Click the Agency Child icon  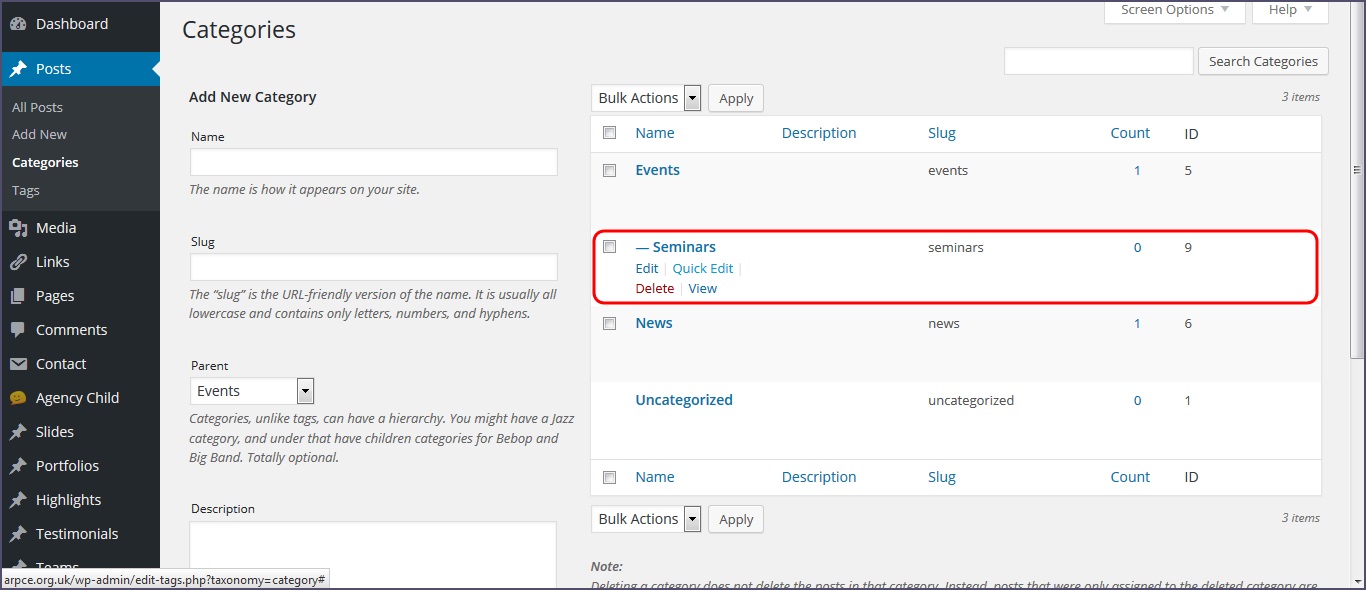tap(18, 398)
